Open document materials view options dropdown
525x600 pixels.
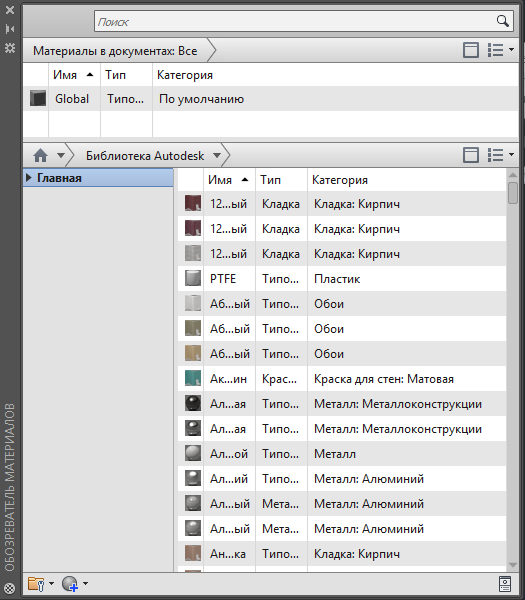point(500,50)
